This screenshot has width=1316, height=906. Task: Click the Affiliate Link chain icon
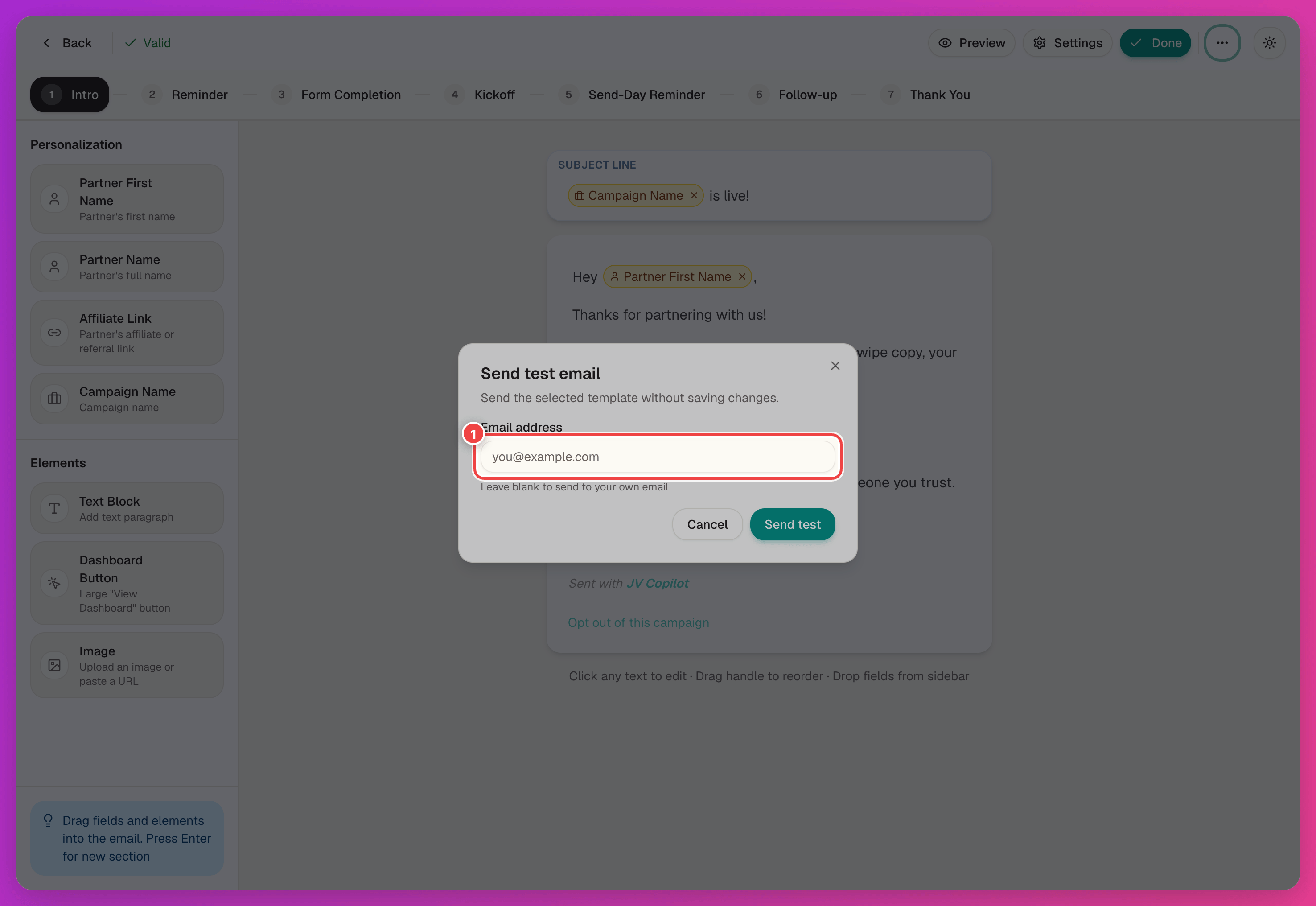[x=54, y=333]
